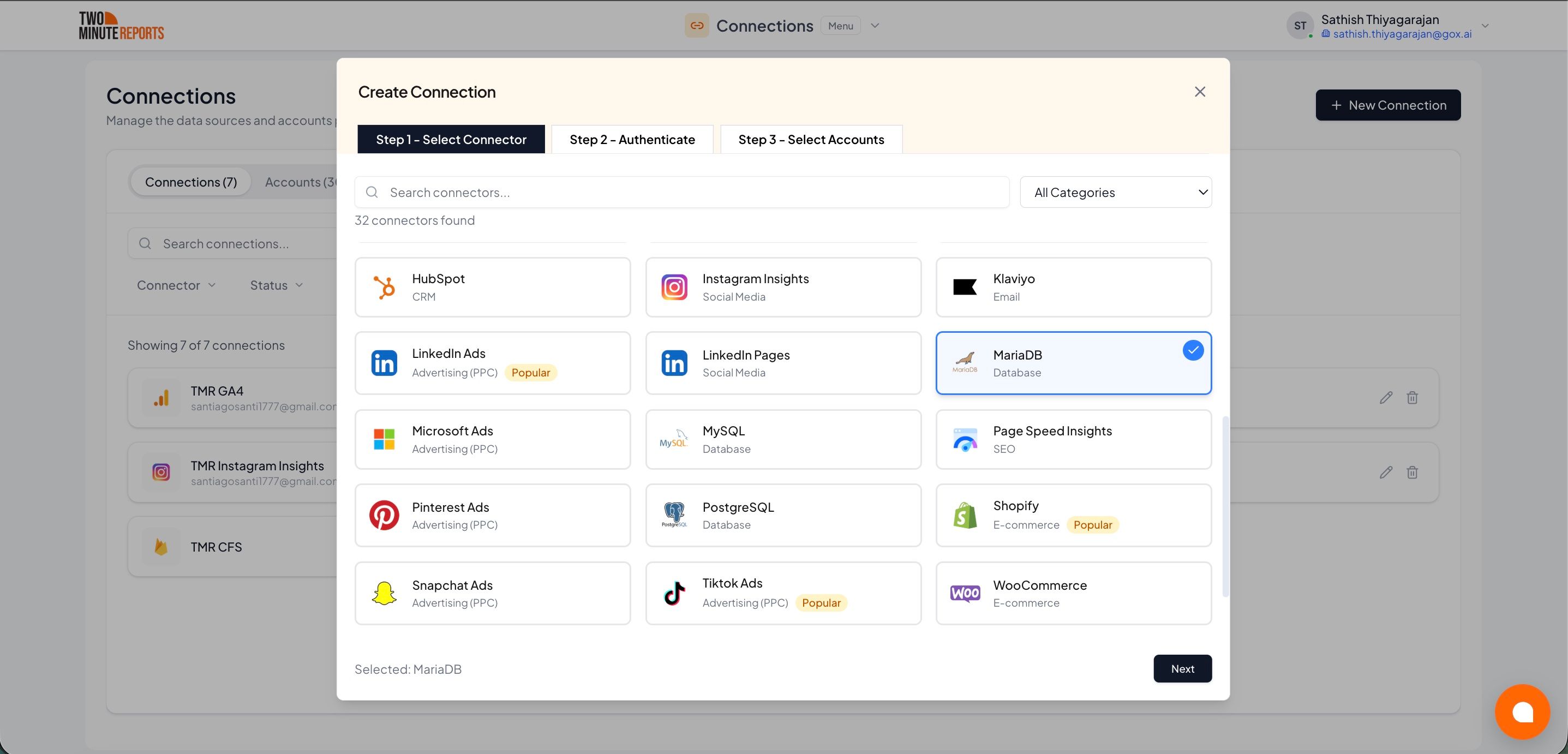Open the All Categories dropdown
The image size is (1568, 754).
pos(1115,192)
